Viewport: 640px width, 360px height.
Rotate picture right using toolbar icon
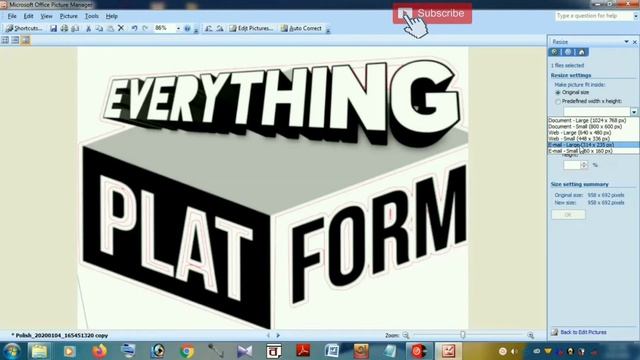pyautogui.click(x=220, y=28)
